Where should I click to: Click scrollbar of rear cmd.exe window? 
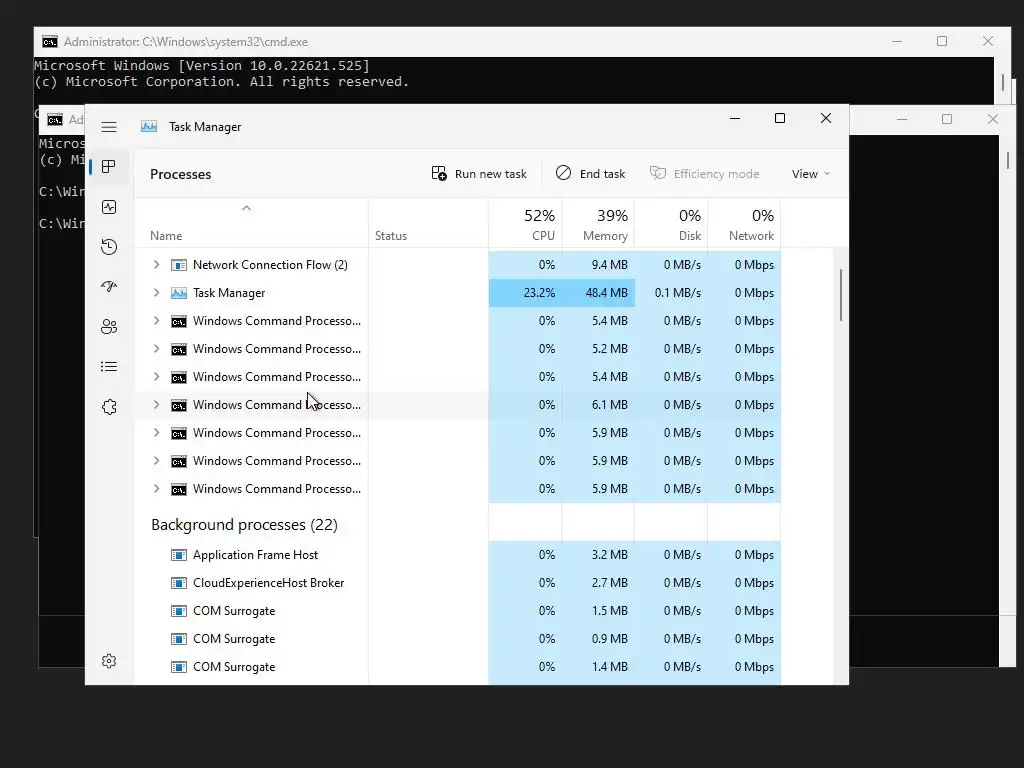(1002, 82)
